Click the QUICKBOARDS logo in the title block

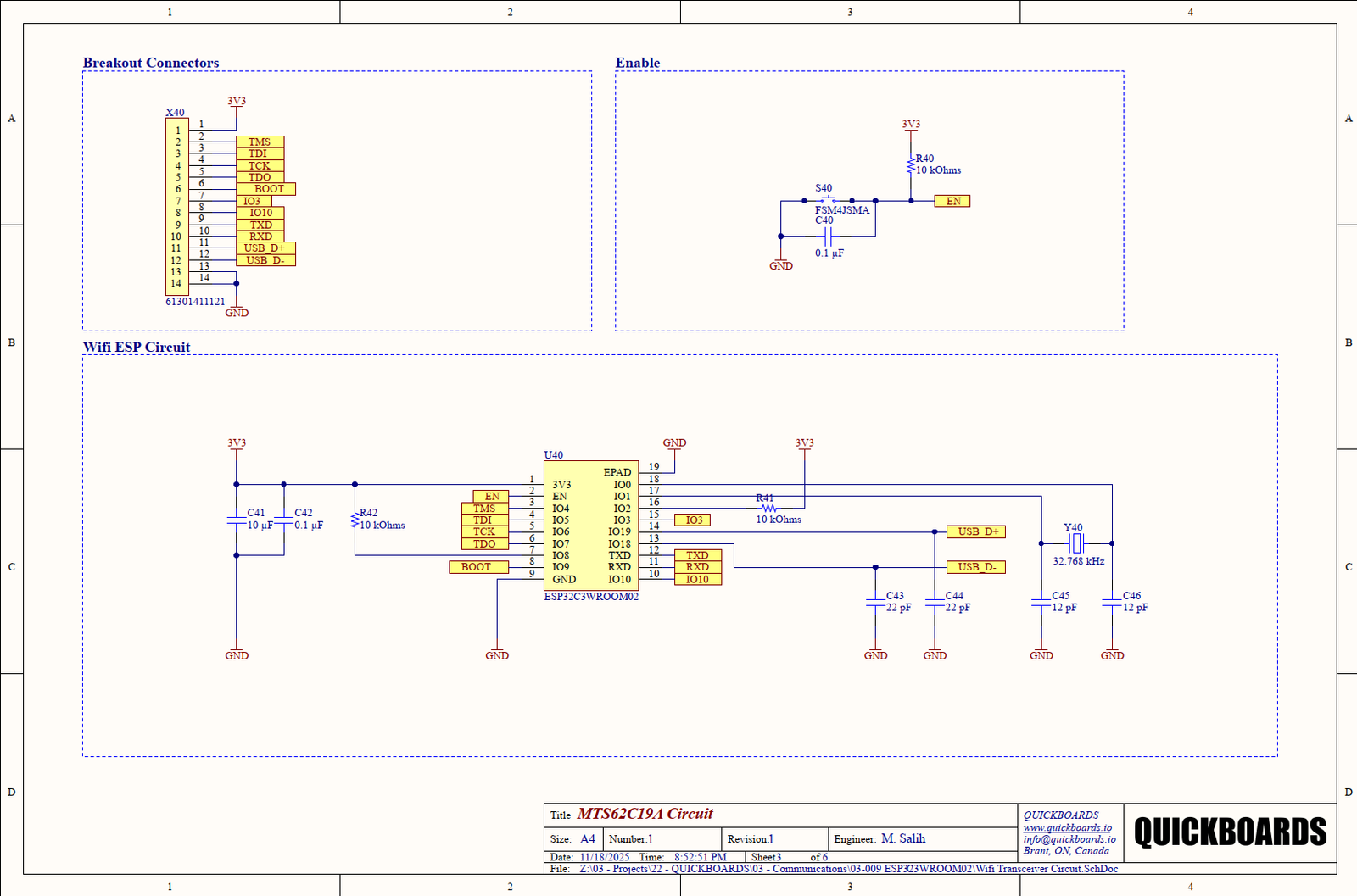click(x=1230, y=832)
